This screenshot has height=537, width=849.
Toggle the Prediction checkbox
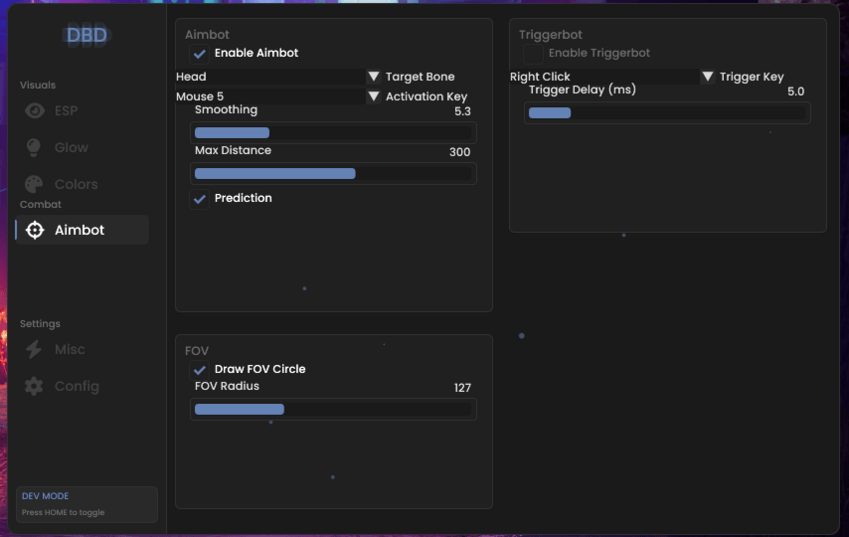point(199,199)
